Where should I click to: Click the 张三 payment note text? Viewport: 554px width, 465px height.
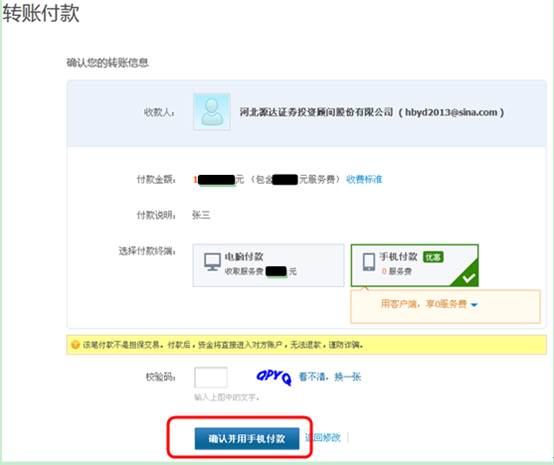click(x=201, y=215)
